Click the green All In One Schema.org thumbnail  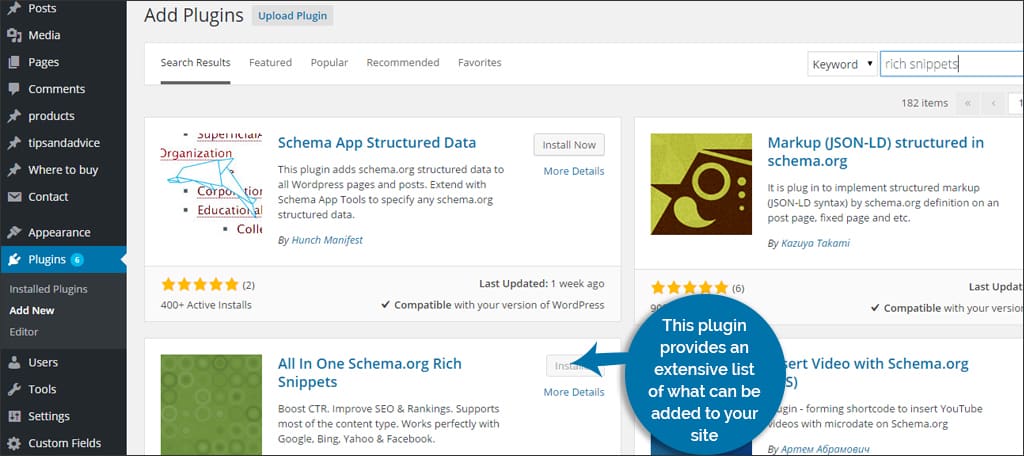[x=211, y=405]
